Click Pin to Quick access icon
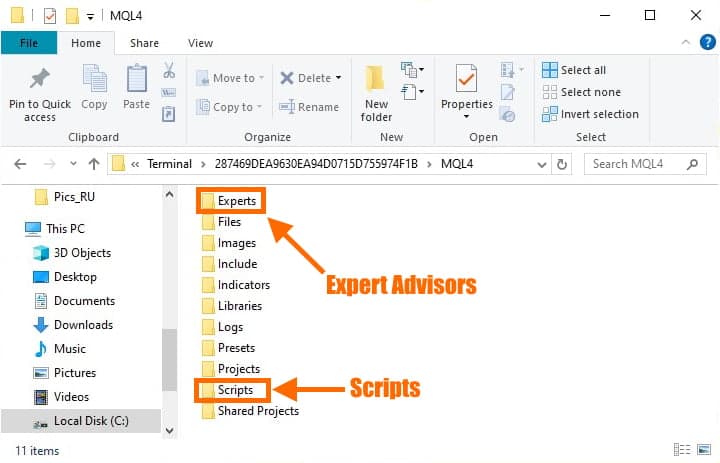 (39, 78)
